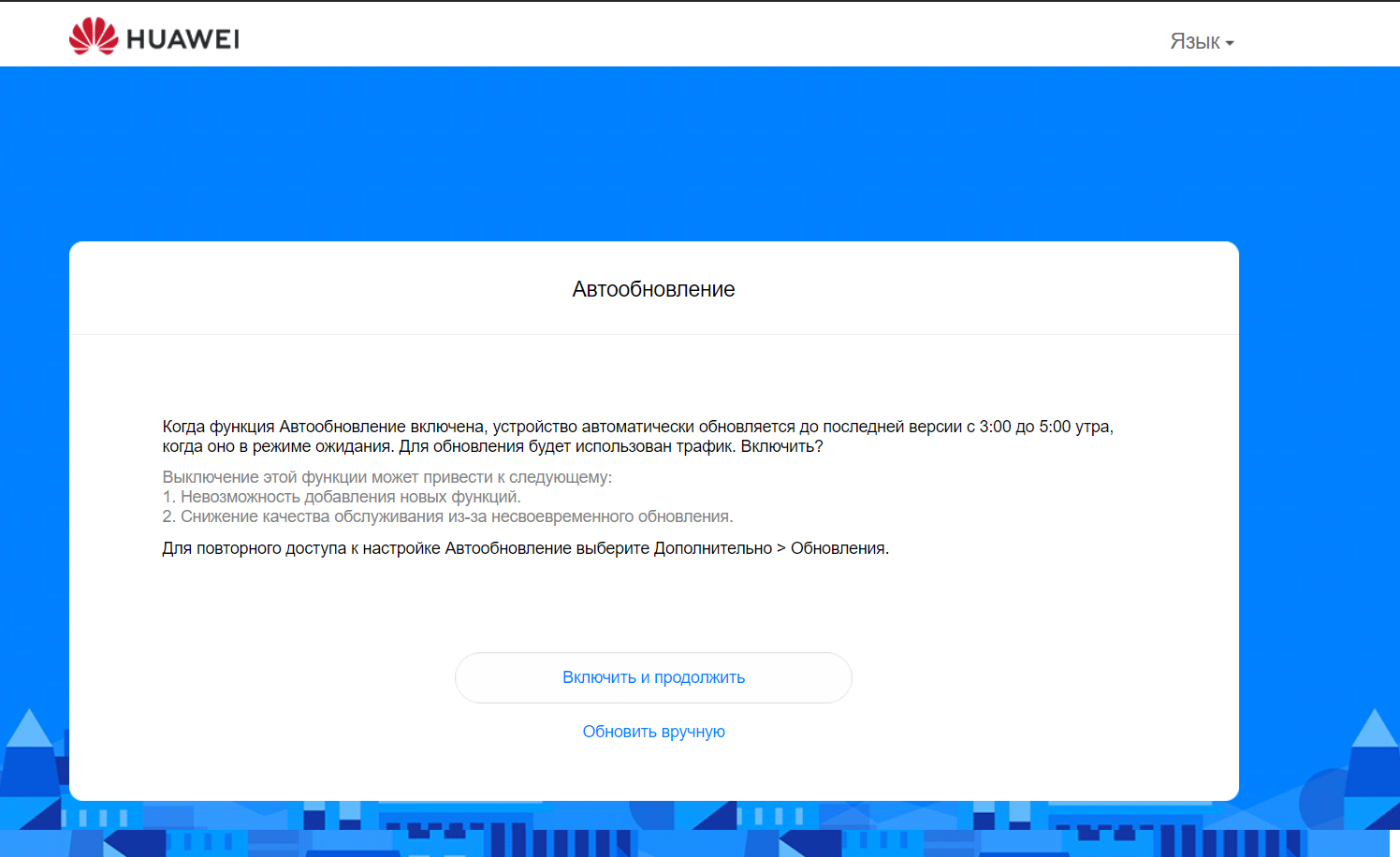This screenshot has width=1400, height=857.
Task: Click the caret arrow beside Язык
Action: click(1230, 43)
